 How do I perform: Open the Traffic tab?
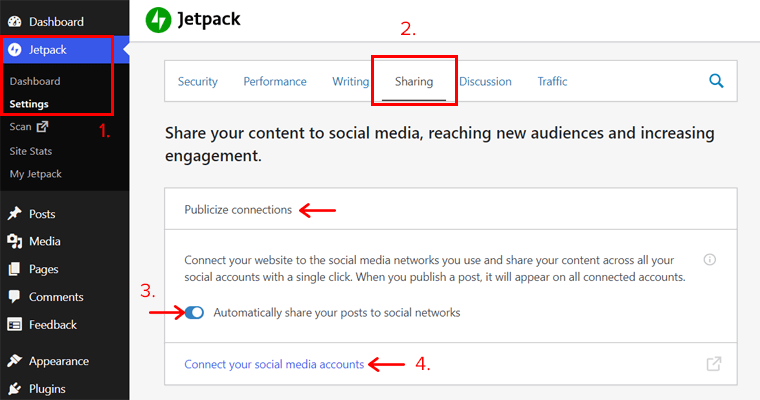coord(552,81)
